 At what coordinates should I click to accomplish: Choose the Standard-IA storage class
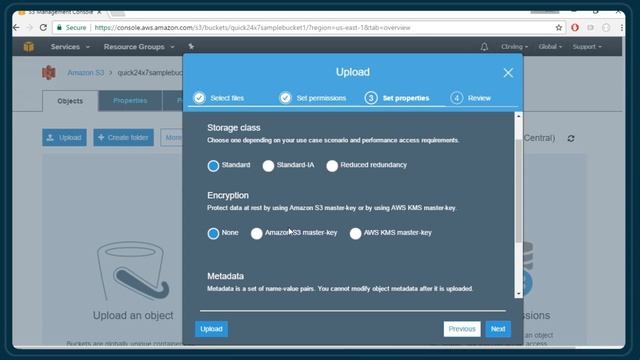point(268,166)
